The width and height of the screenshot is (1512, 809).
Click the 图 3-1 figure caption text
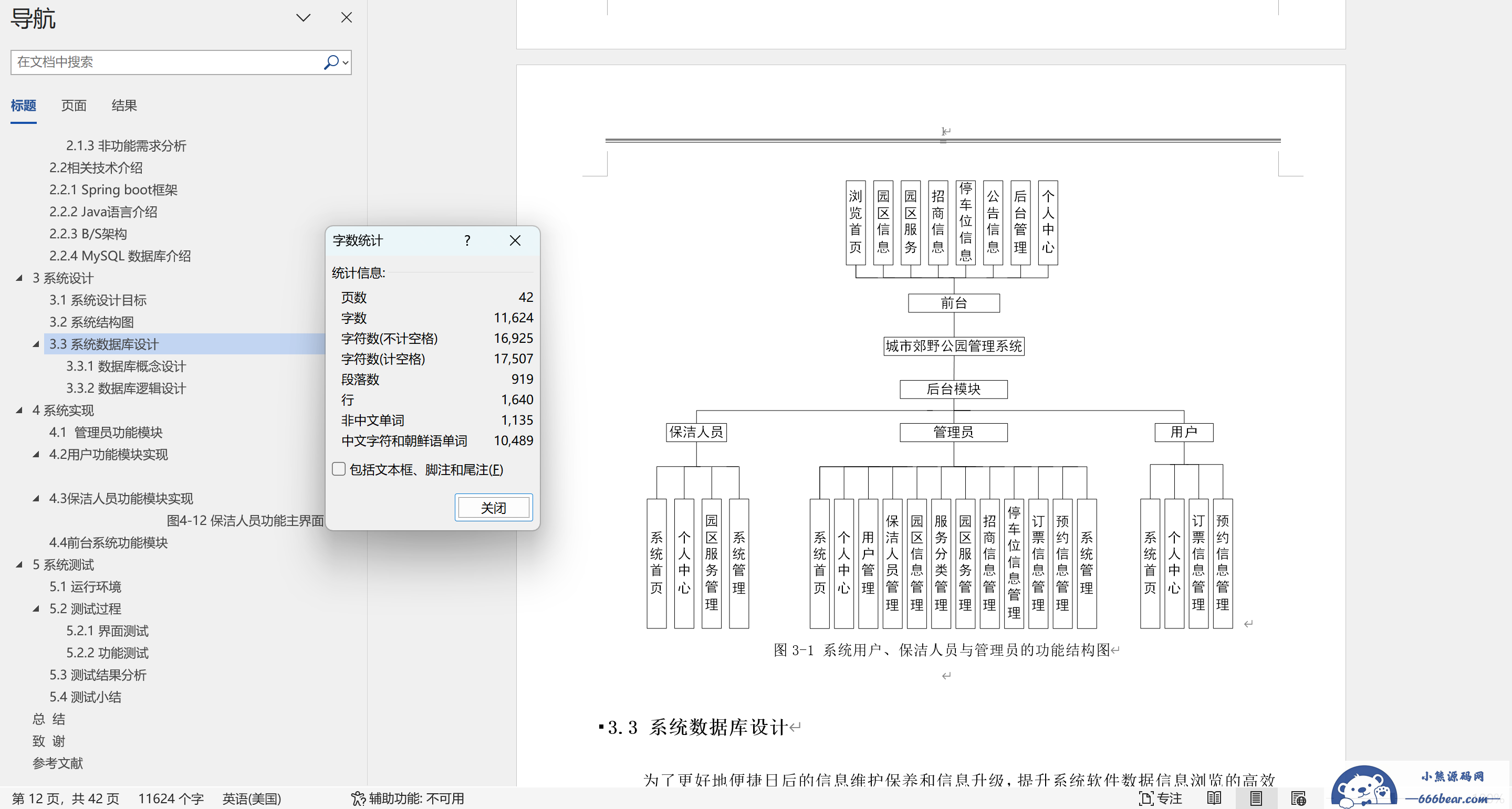click(x=942, y=650)
